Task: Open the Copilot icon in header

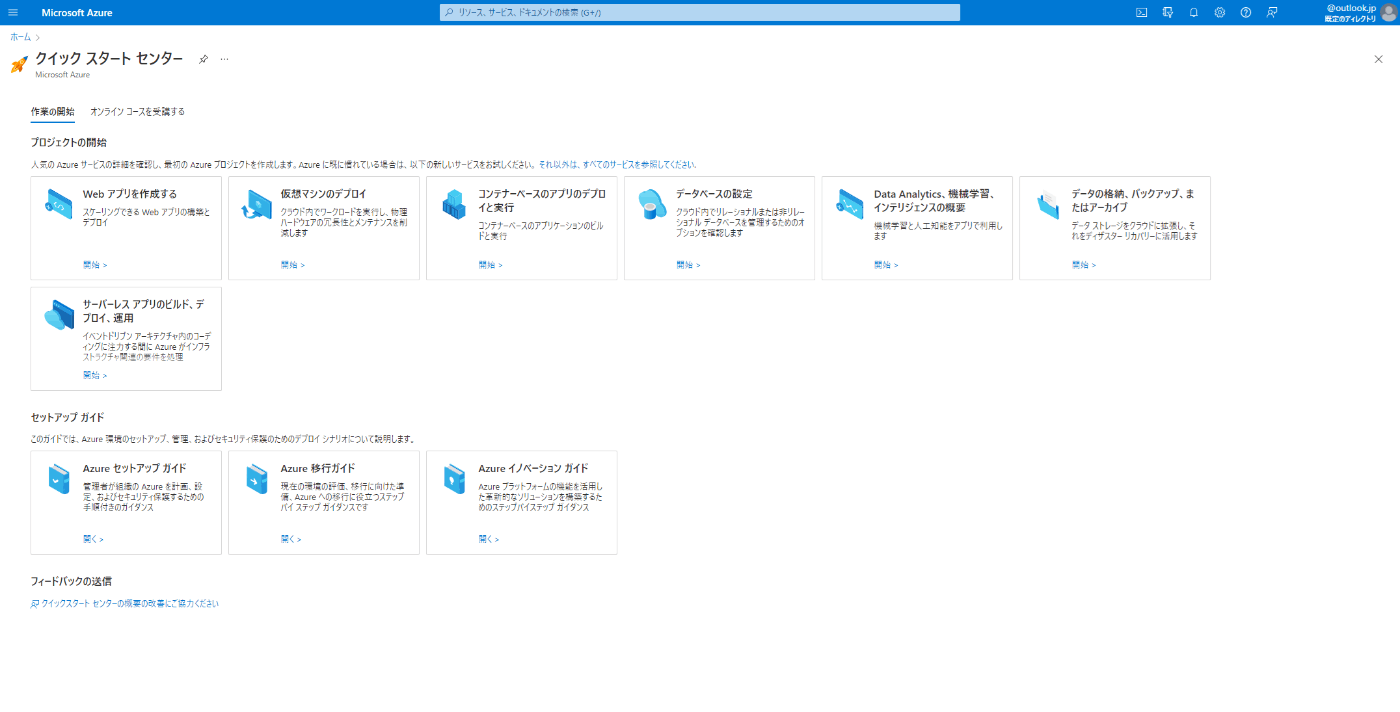Action: (x=1168, y=12)
